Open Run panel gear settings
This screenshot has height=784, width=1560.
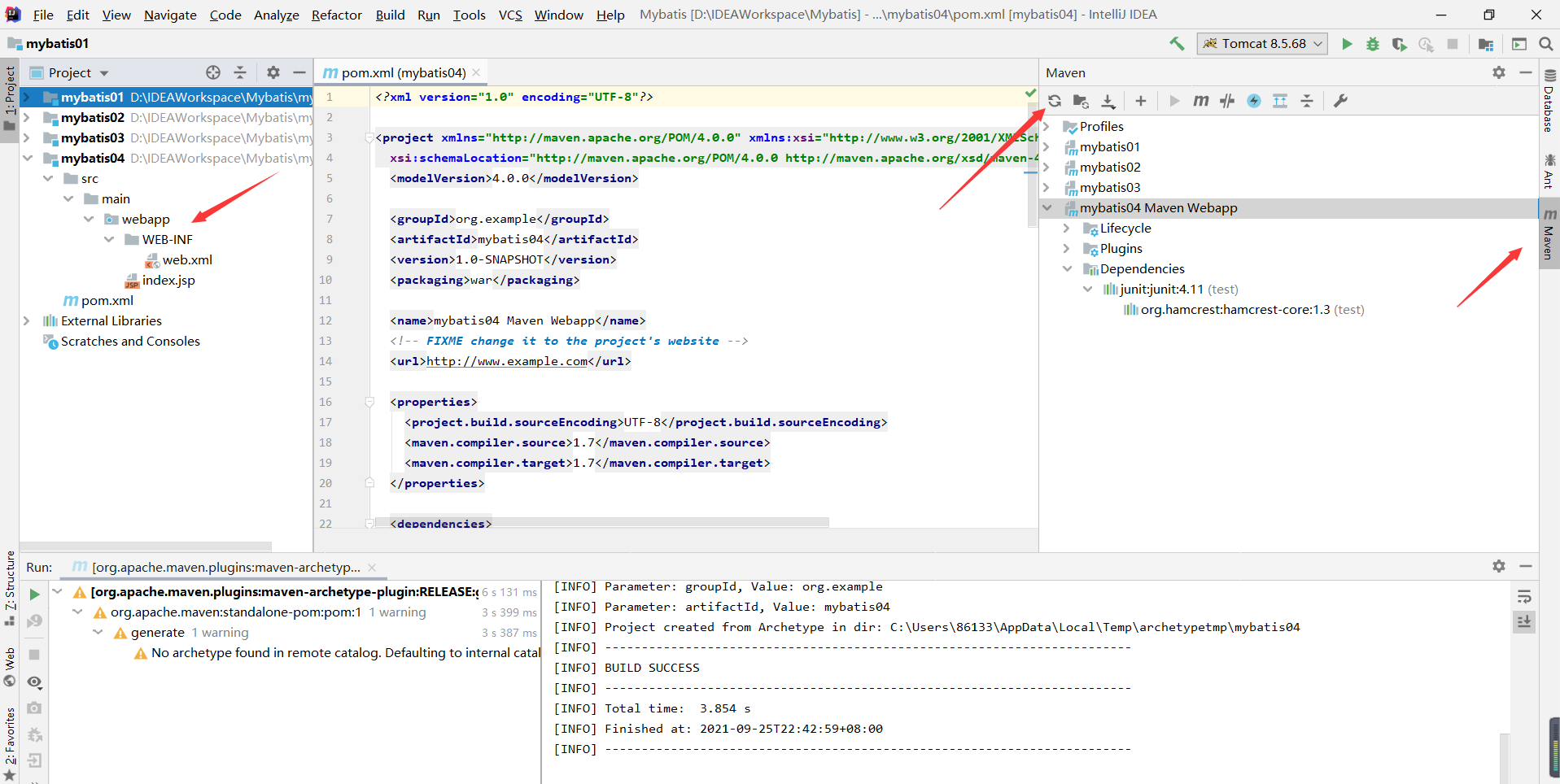click(1499, 566)
